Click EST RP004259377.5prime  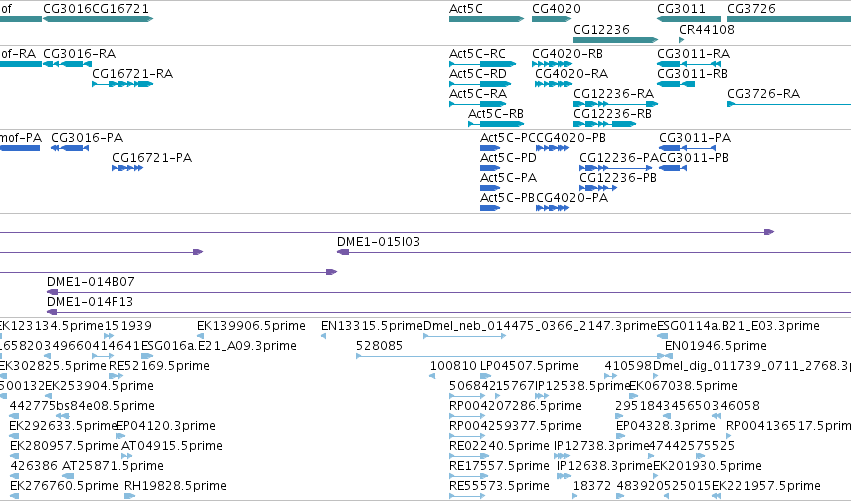(x=467, y=436)
